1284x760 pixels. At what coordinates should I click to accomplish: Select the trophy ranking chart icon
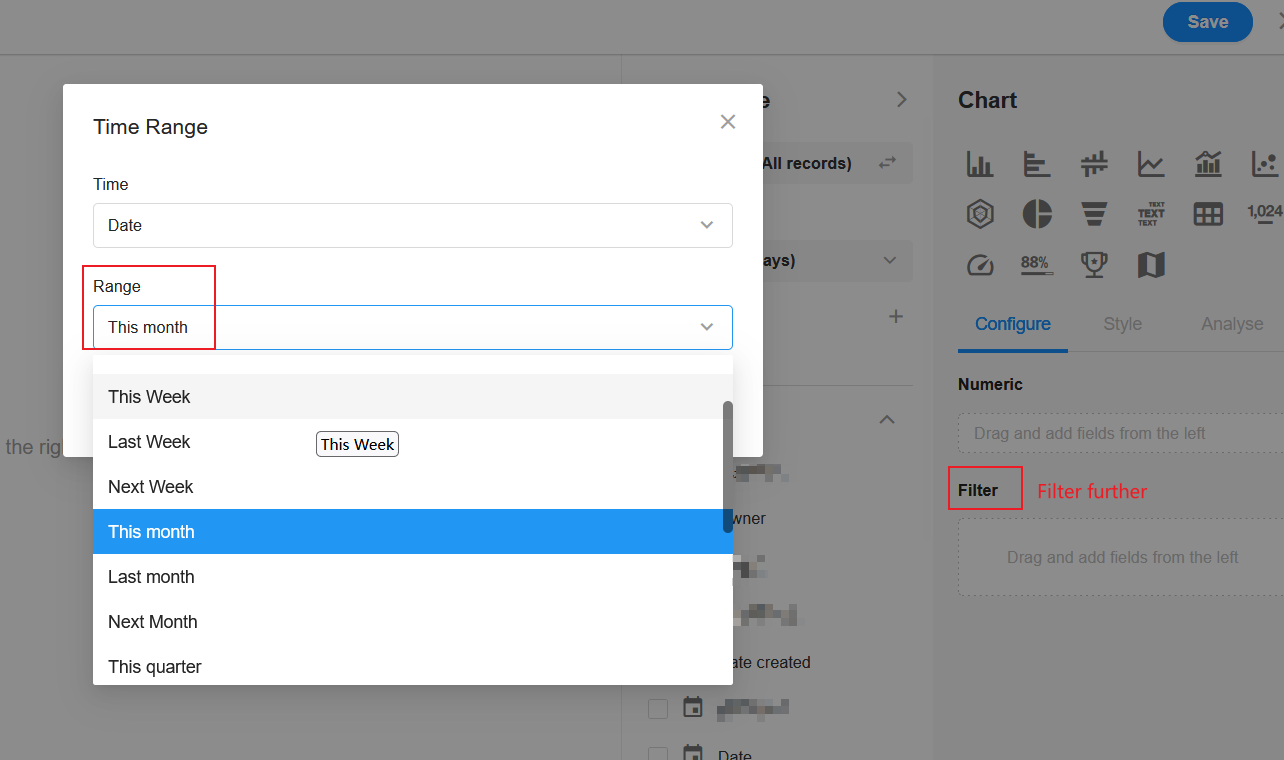(x=1094, y=265)
